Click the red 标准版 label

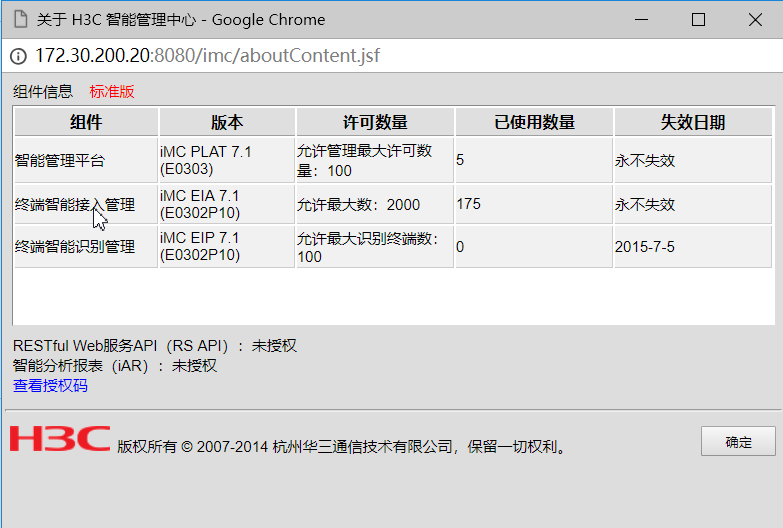[x=112, y=92]
